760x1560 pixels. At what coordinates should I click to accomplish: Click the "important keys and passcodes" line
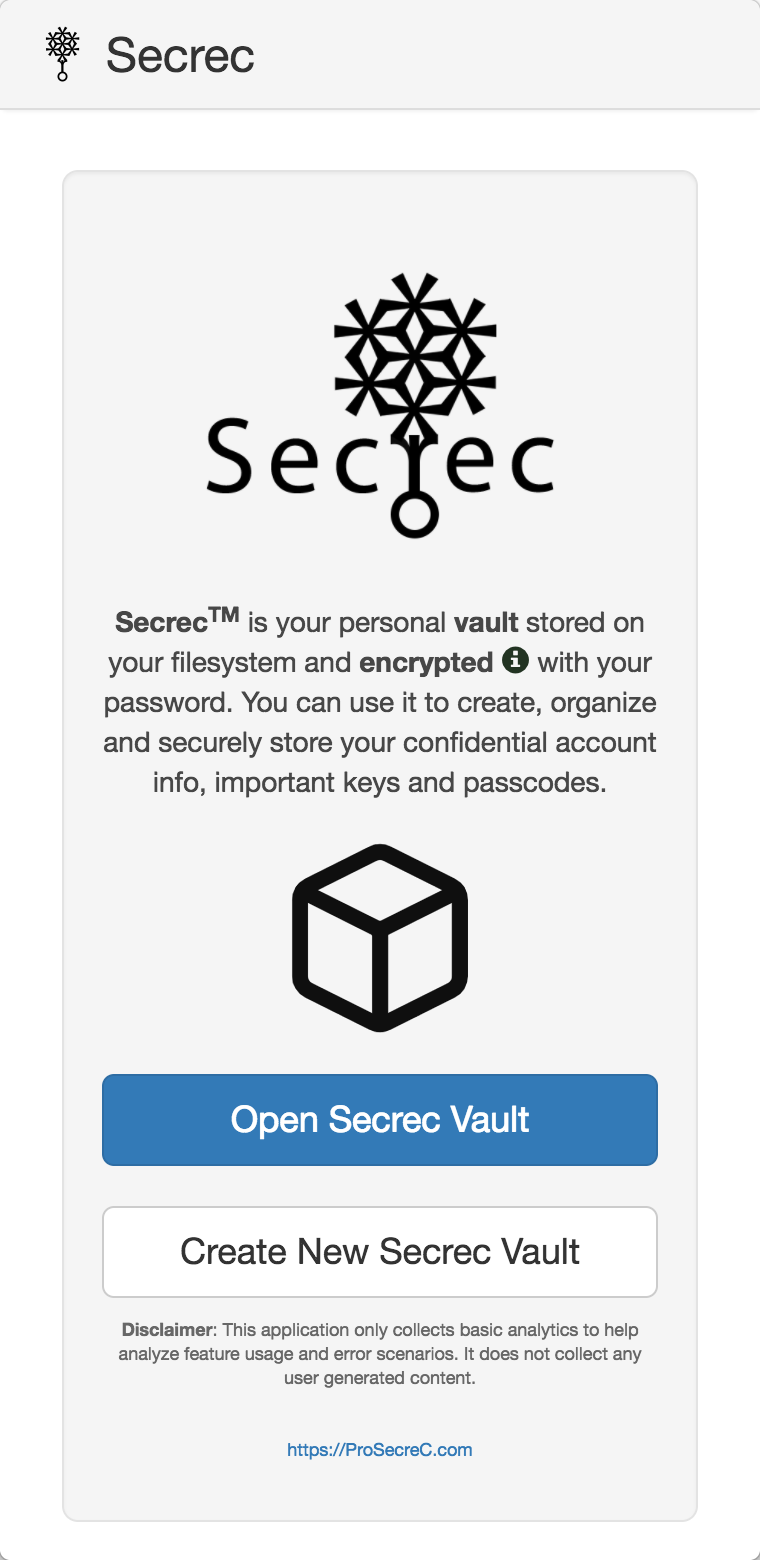pyautogui.click(x=380, y=782)
